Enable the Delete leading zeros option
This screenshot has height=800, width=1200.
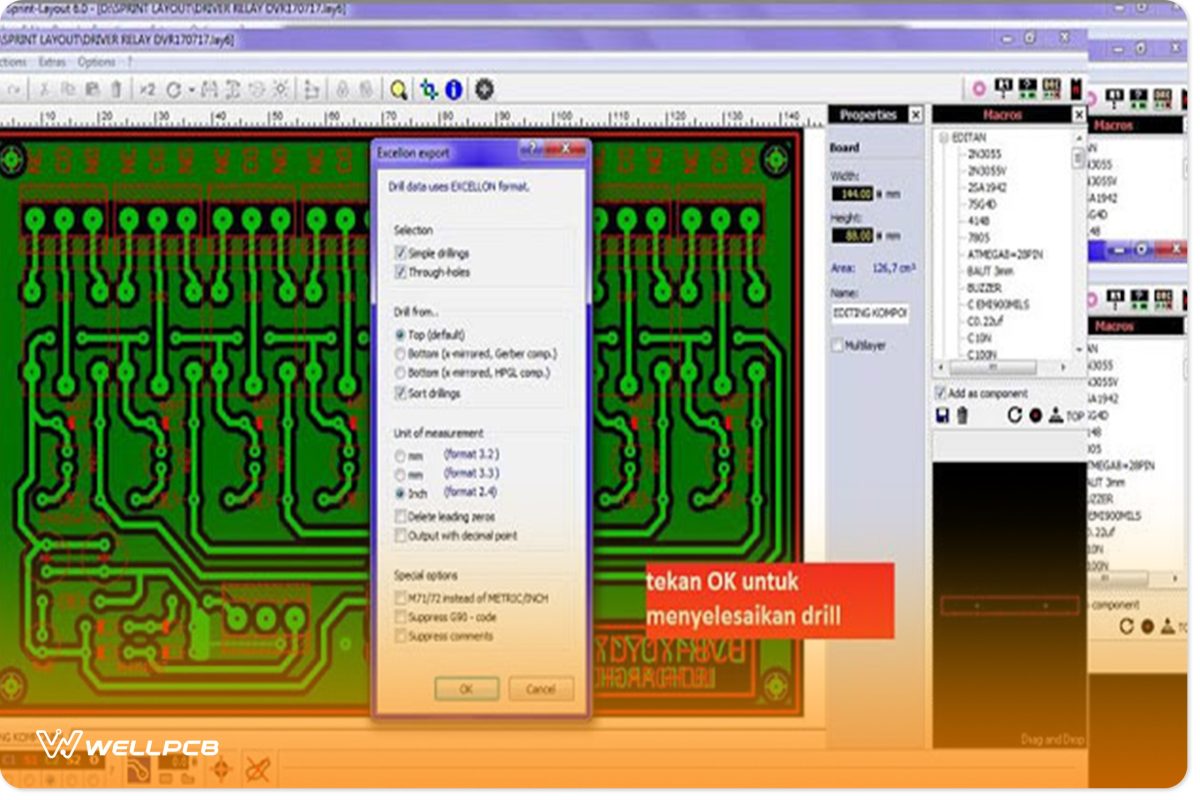point(401,517)
